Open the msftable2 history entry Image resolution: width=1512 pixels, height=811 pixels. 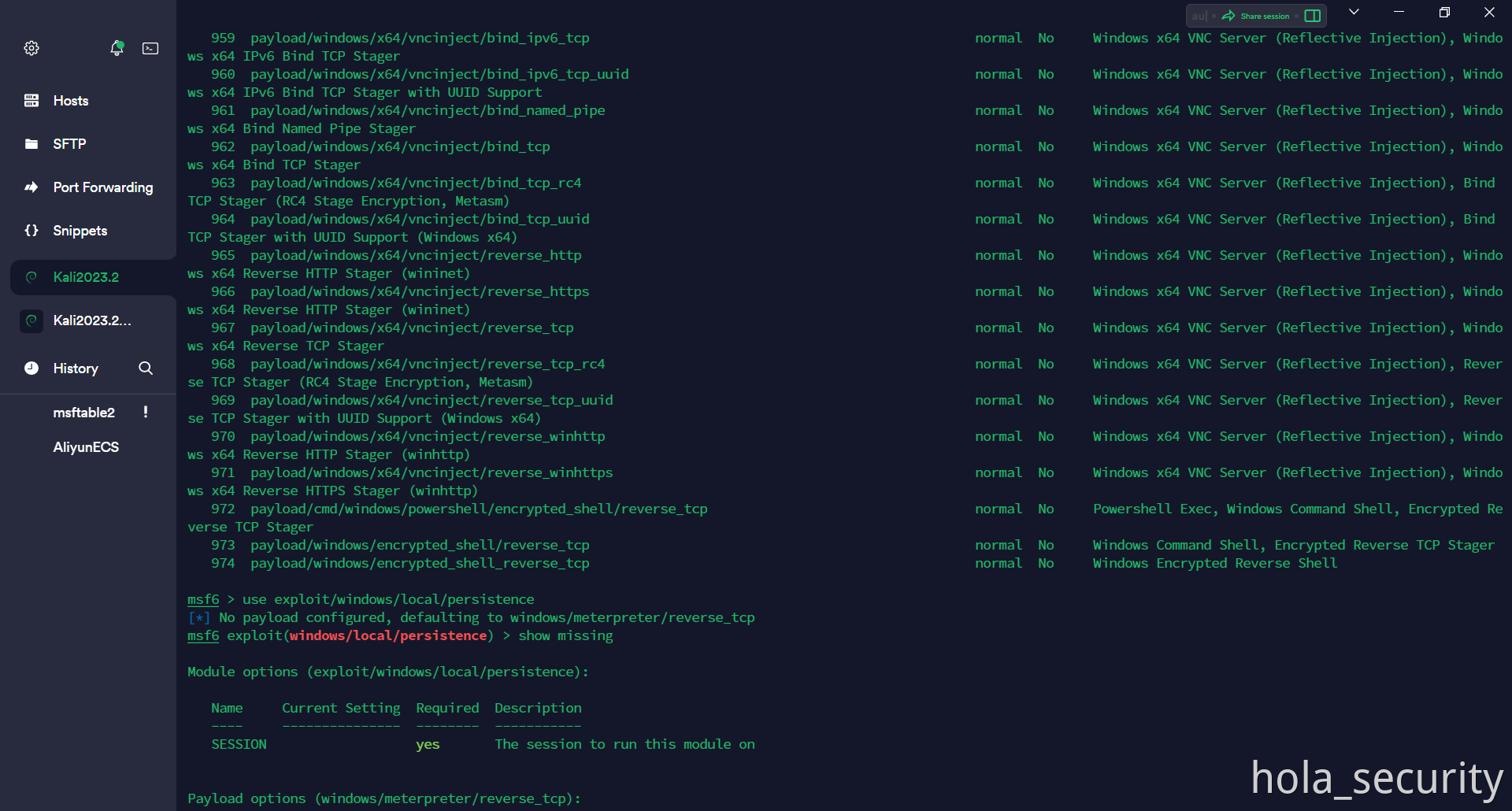pos(83,413)
